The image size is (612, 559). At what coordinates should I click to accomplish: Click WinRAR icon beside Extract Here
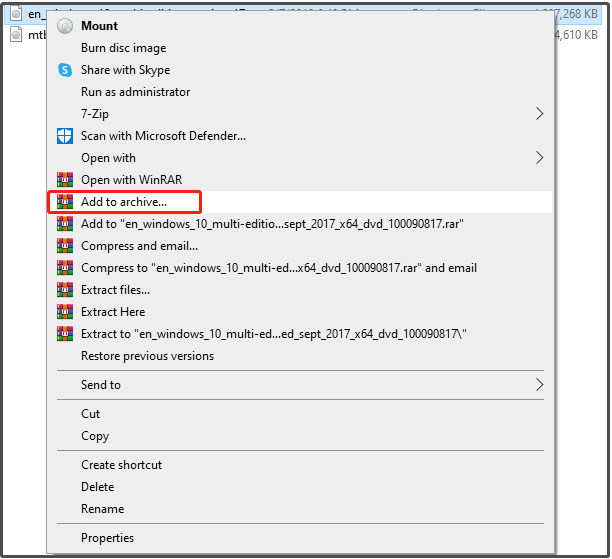(x=65, y=312)
